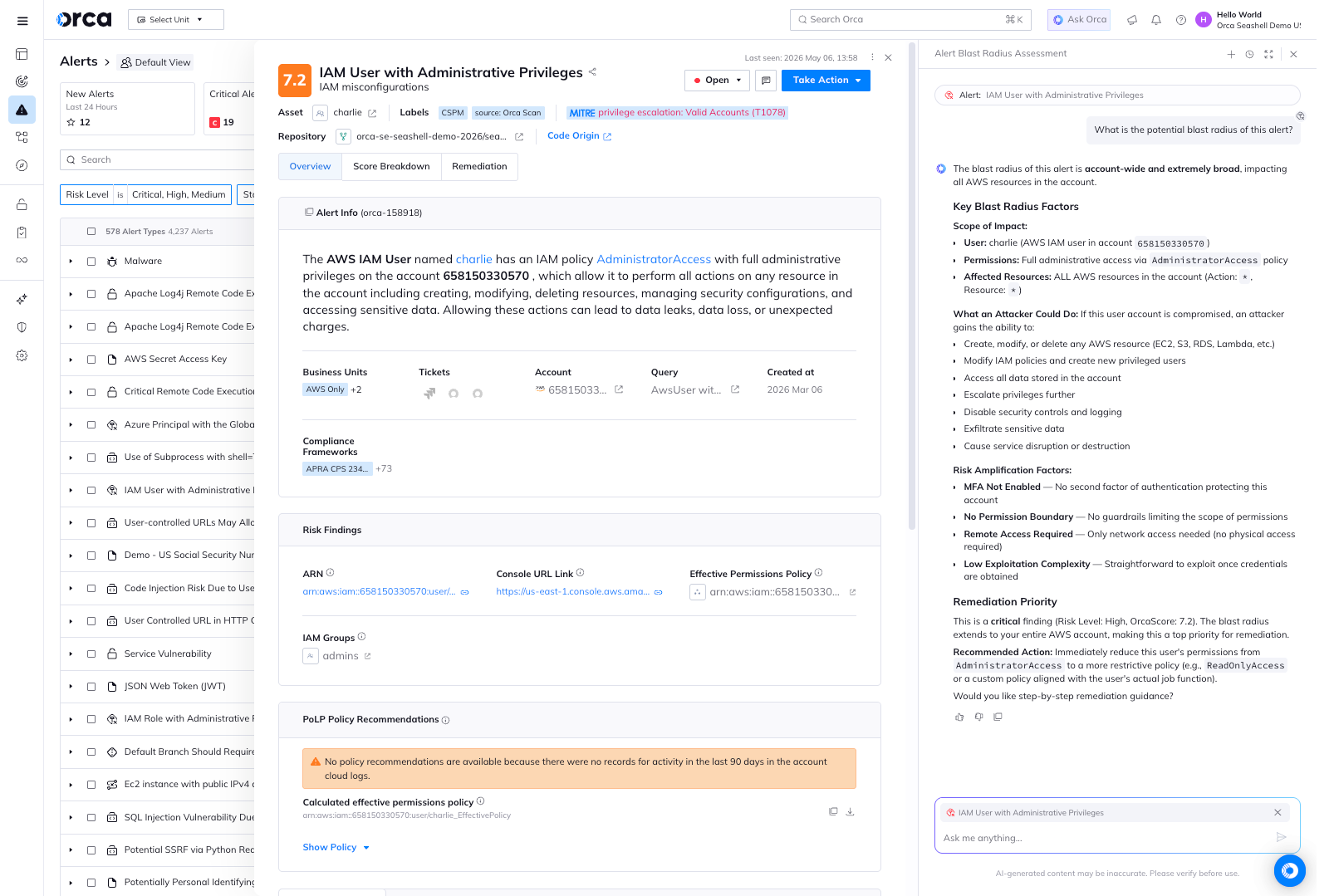Open the Select Unit dropdown
Viewport: 1329px width, 896px height.
(x=176, y=20)
